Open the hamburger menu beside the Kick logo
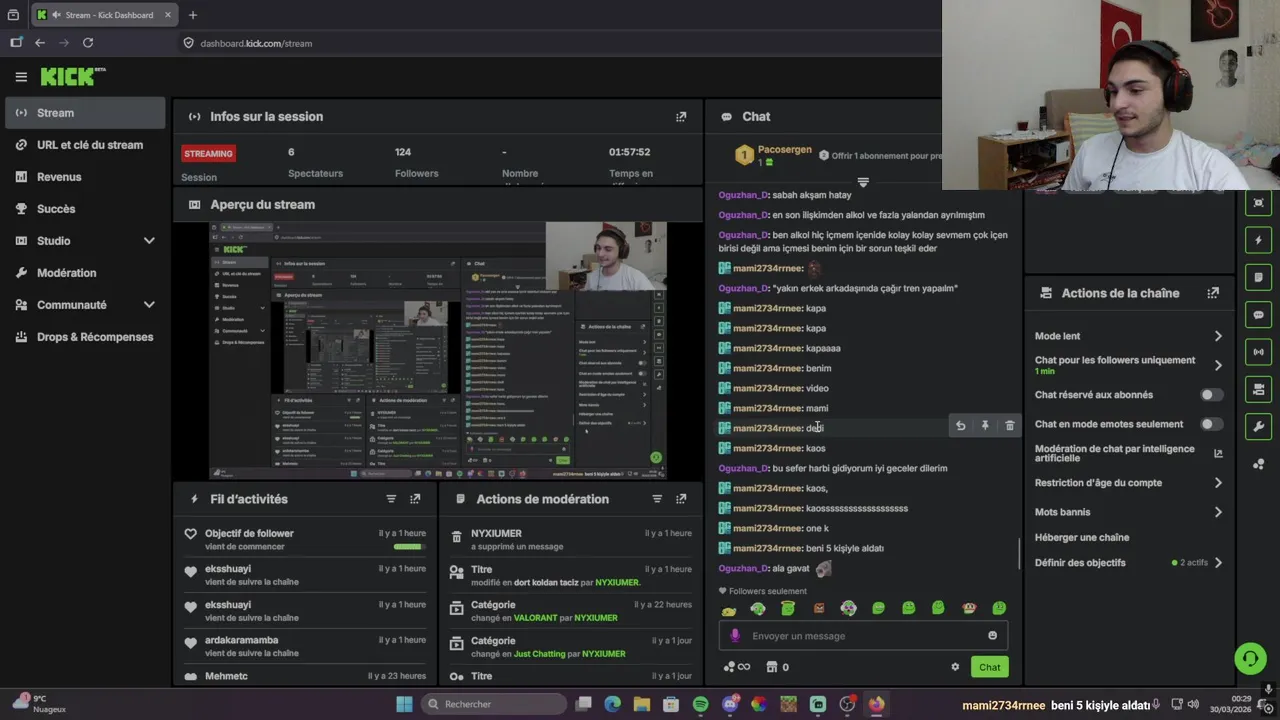This screenshot has width=1280, height=720. 21,76
